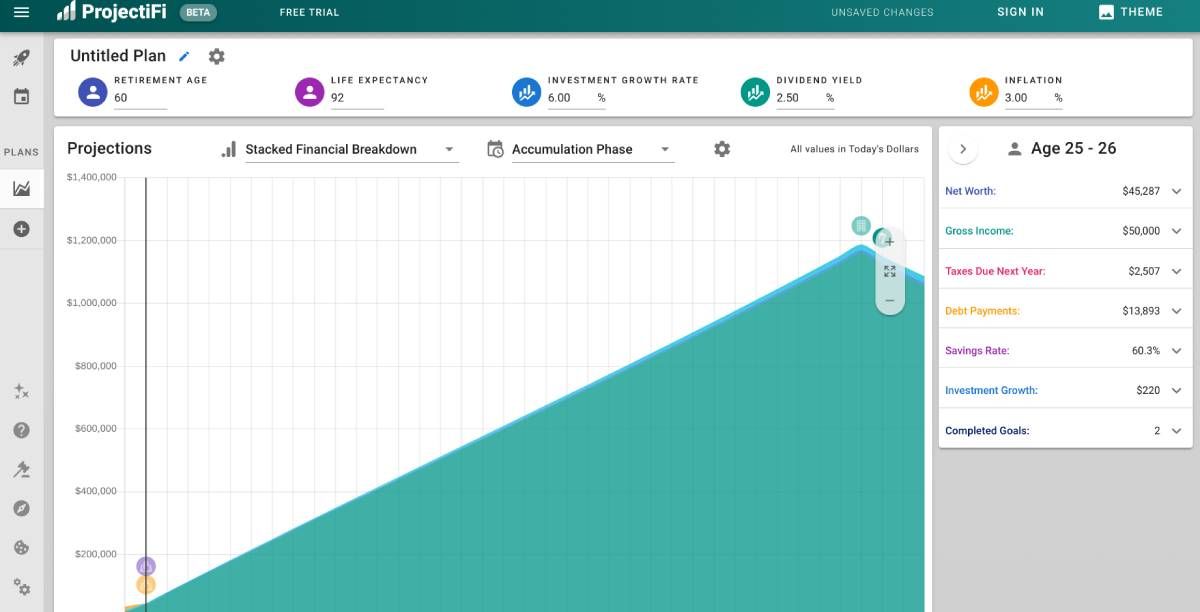This screenshot has width=1200, height=612.
Task: Open the cookie icon in sidebar
Action: [21, 548]
